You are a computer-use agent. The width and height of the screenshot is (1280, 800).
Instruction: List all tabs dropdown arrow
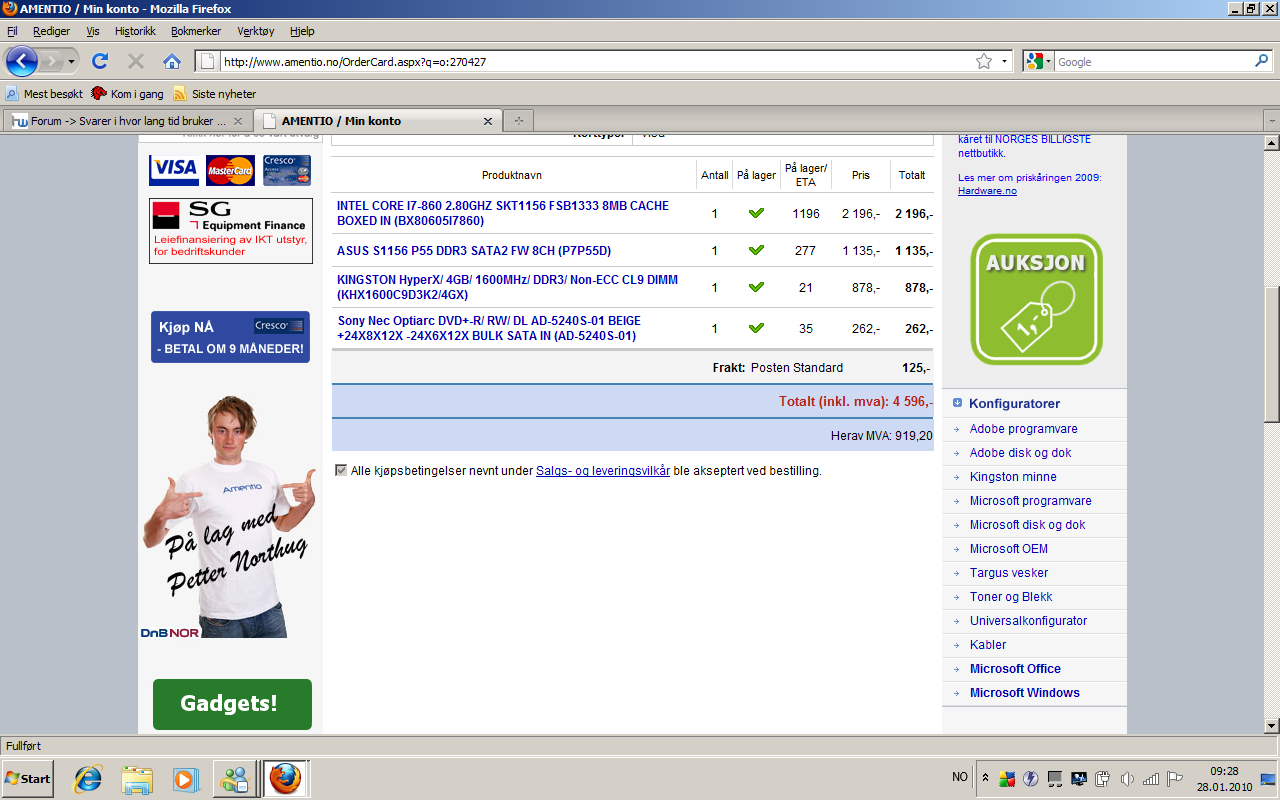pos(1270,121)
